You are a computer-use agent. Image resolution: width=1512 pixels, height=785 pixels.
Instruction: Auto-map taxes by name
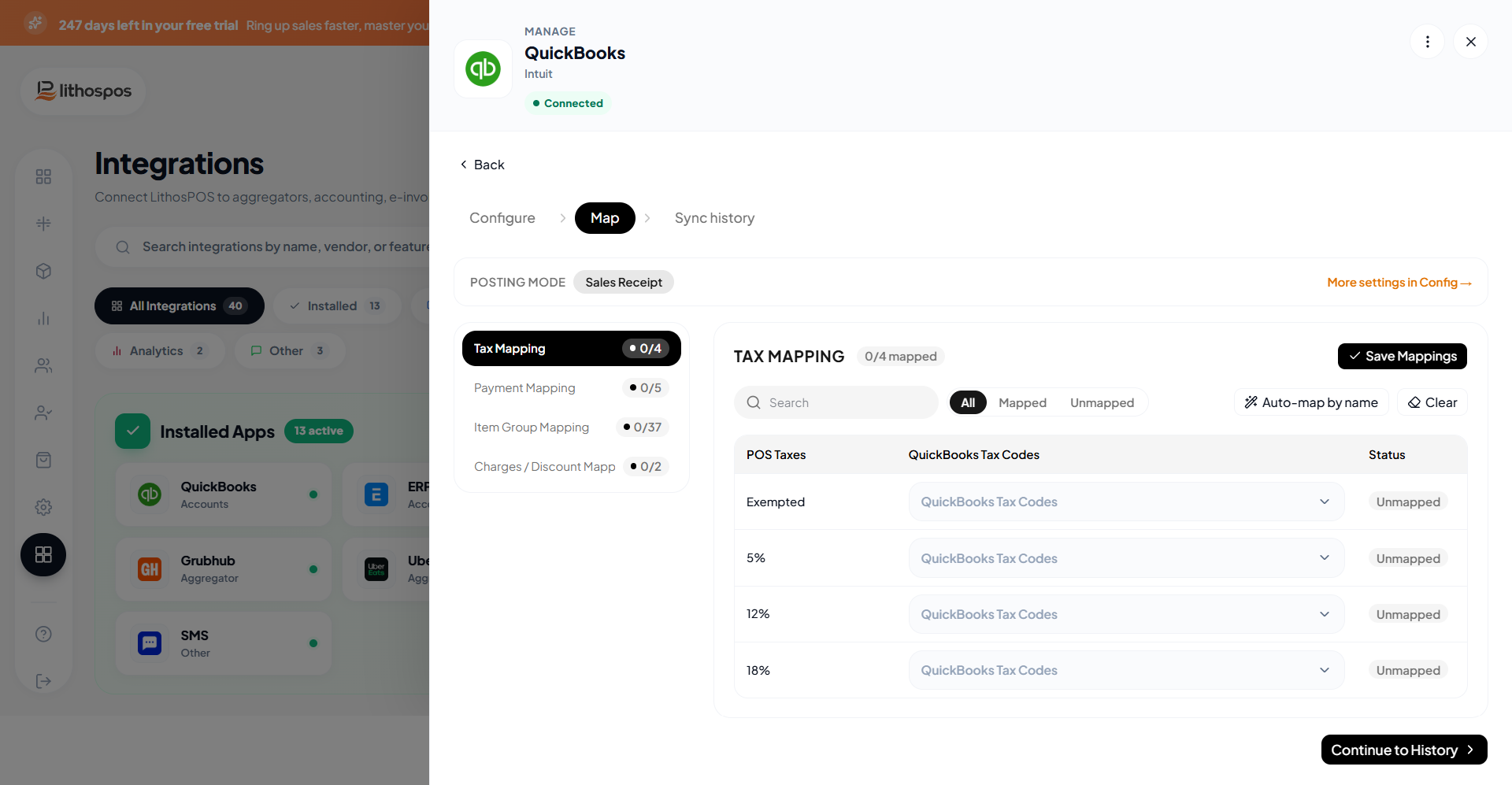pyautogui.click(x=1311, y=402)
